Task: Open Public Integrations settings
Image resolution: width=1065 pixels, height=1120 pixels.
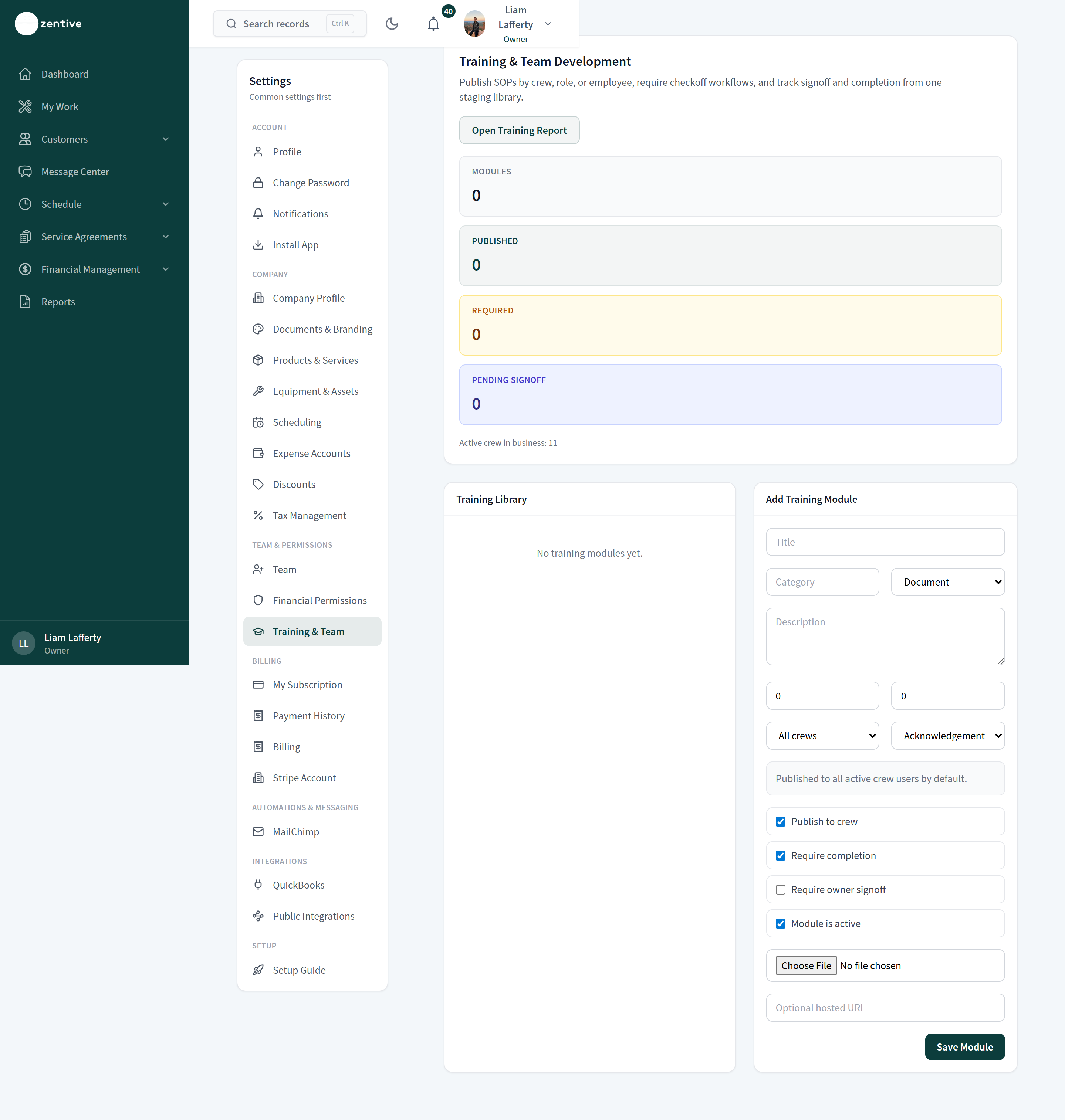Action: pos(312,916)
